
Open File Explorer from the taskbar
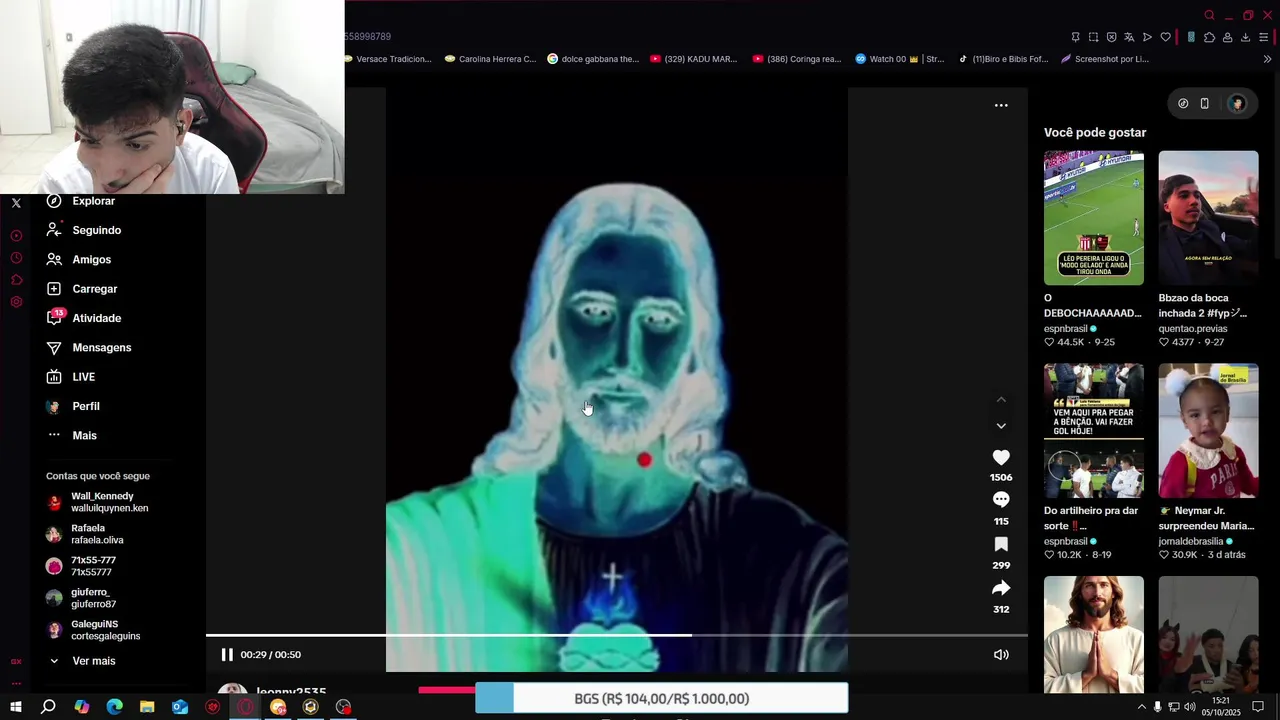coord(147,707)
